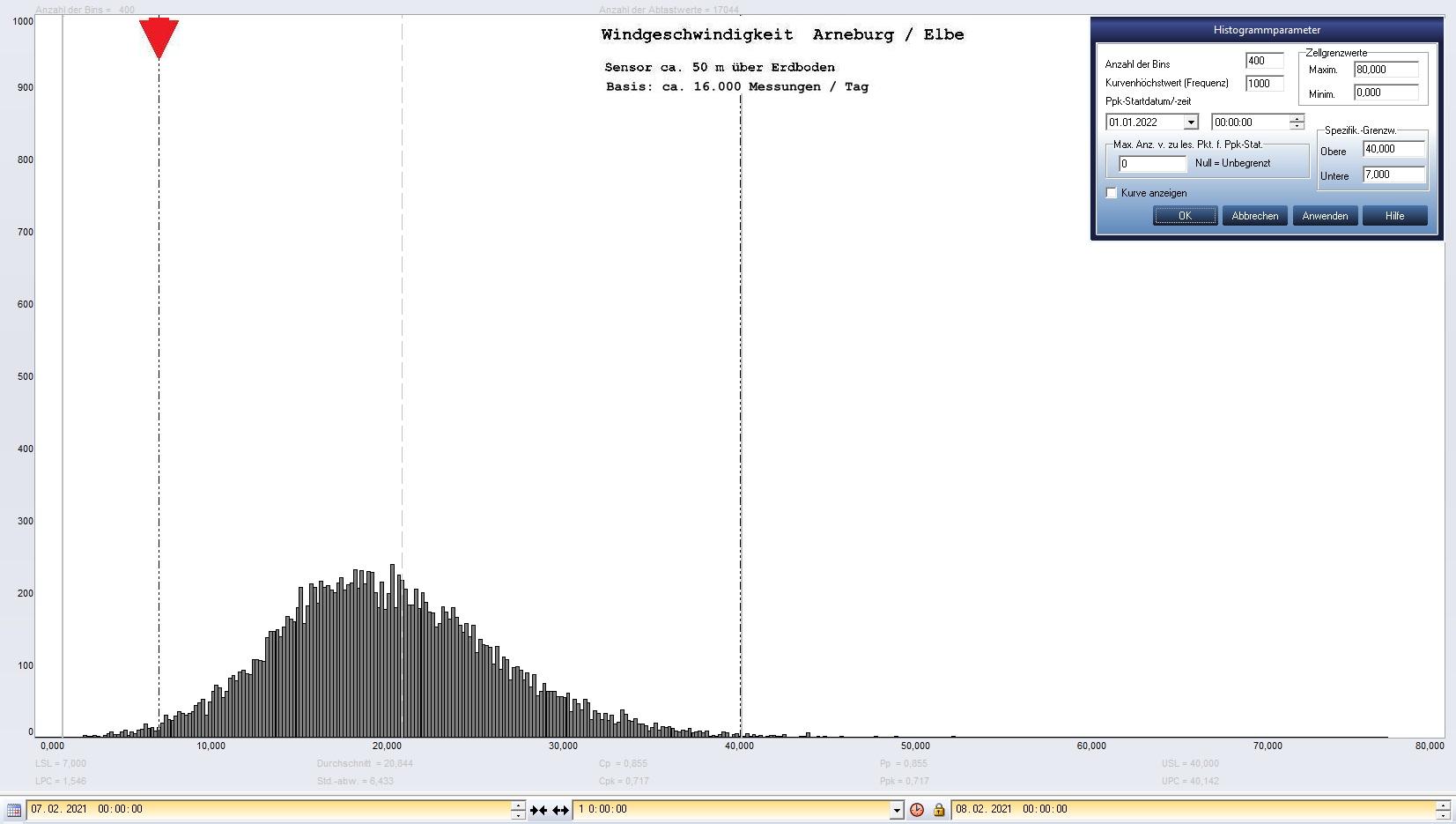Open the Ppk-Startdatum date dropdown

(x=1190, y=122)
